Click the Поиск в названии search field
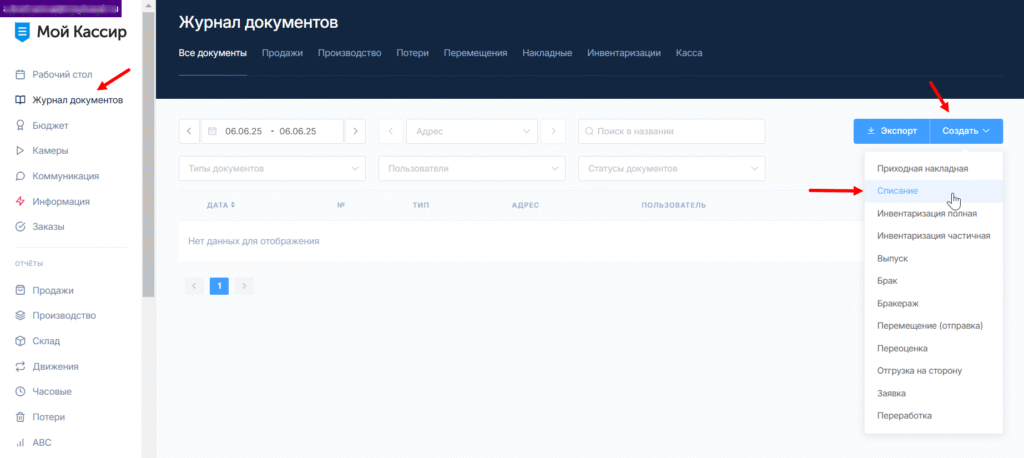The width and height of the screenshot is (1024, 458). coord(671,131)
